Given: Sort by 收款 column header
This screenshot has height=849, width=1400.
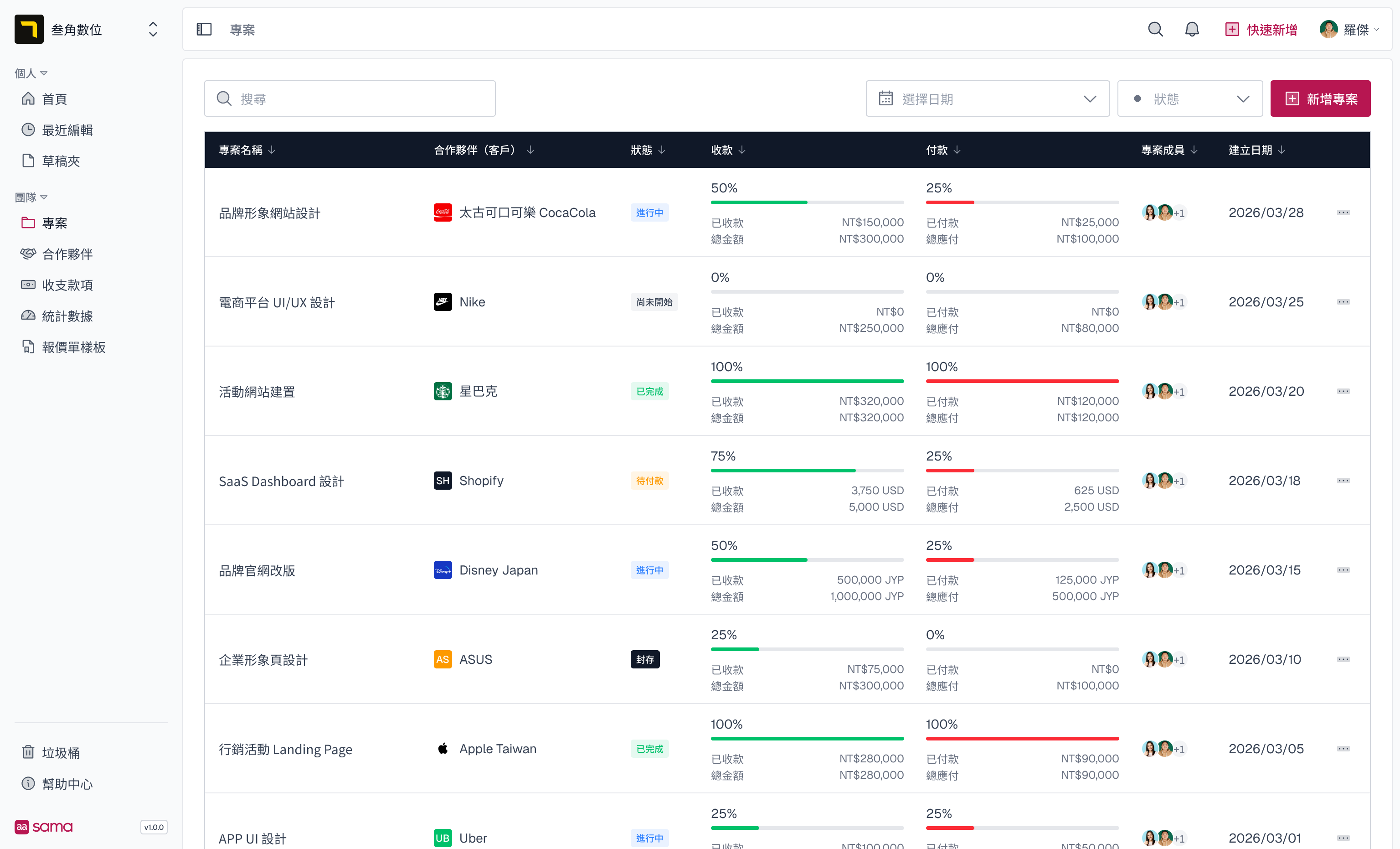Looking at the screenshot, I should coord(728,150).
